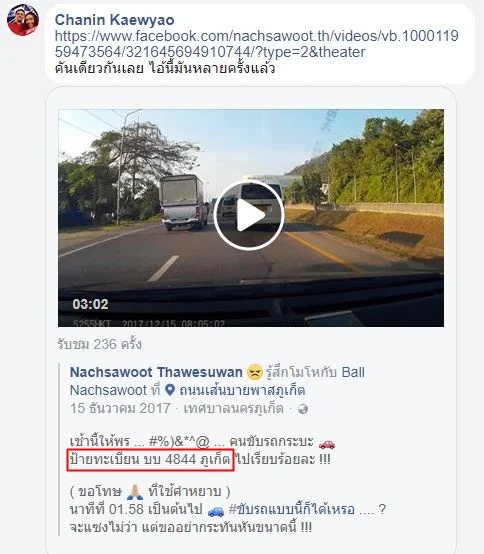
Task: Click the pickup truck in video thumbnail
Action: [x=183, y=202]
